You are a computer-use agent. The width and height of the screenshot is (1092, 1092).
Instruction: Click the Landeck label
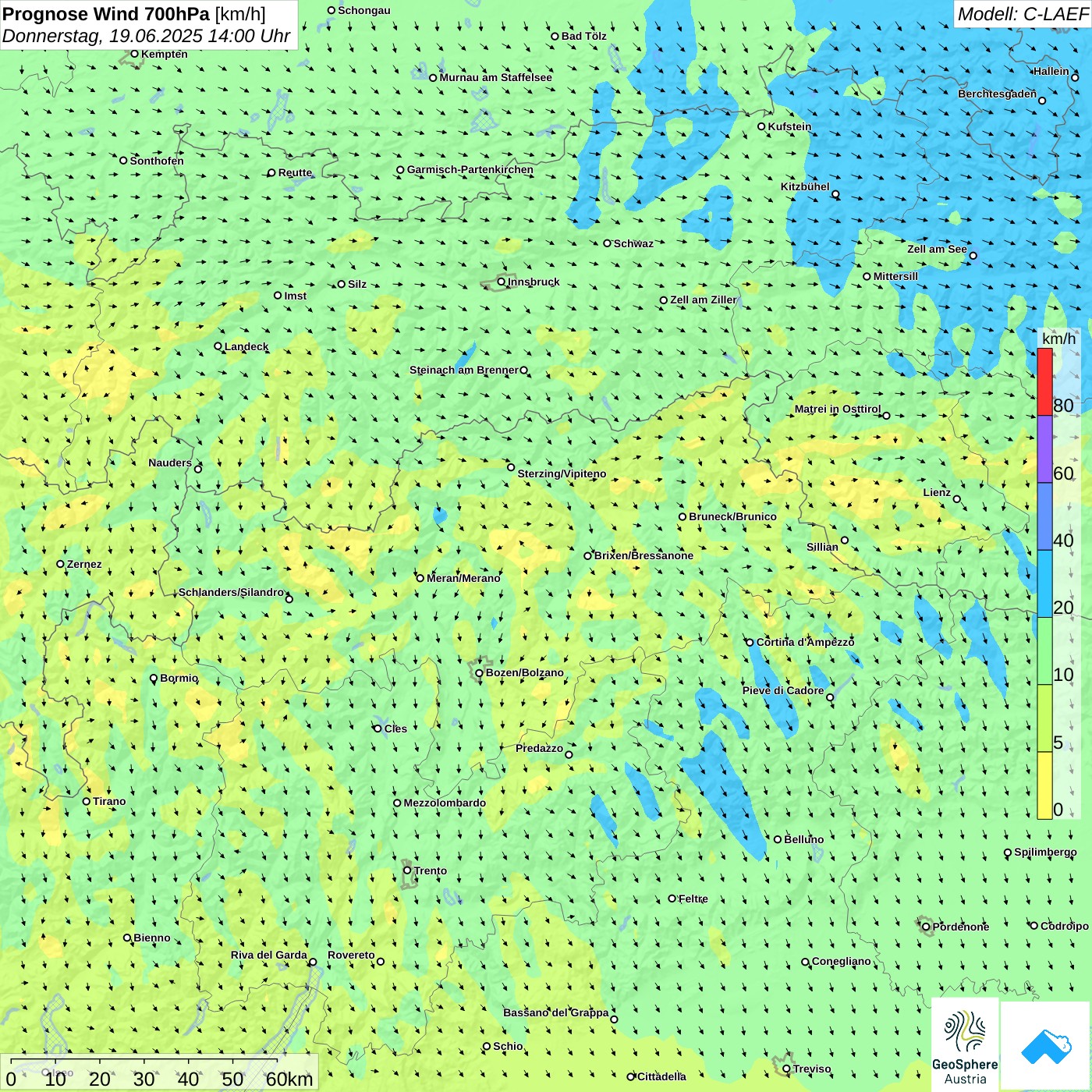(246, 346)
